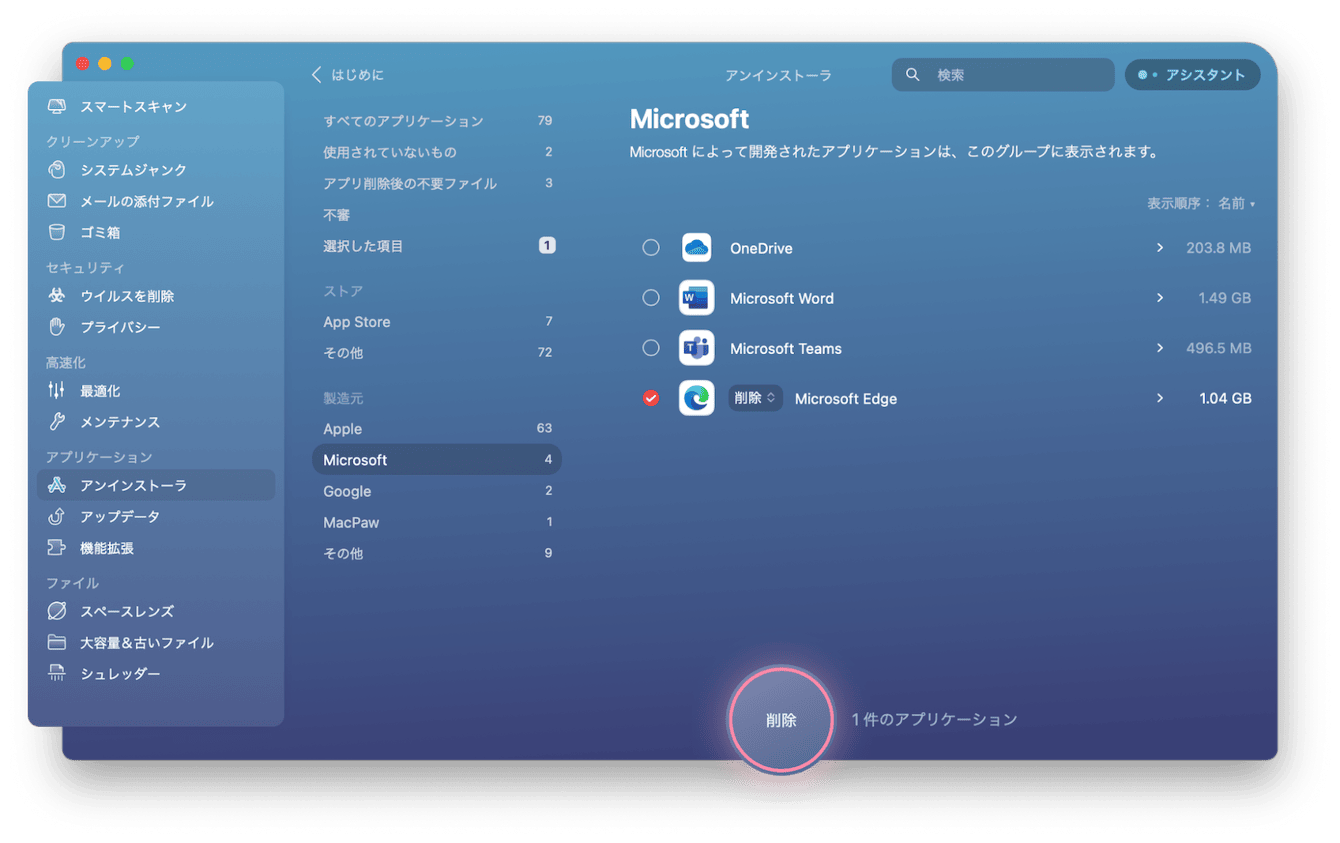Click the Microsoft Word app name

[782, 298]
